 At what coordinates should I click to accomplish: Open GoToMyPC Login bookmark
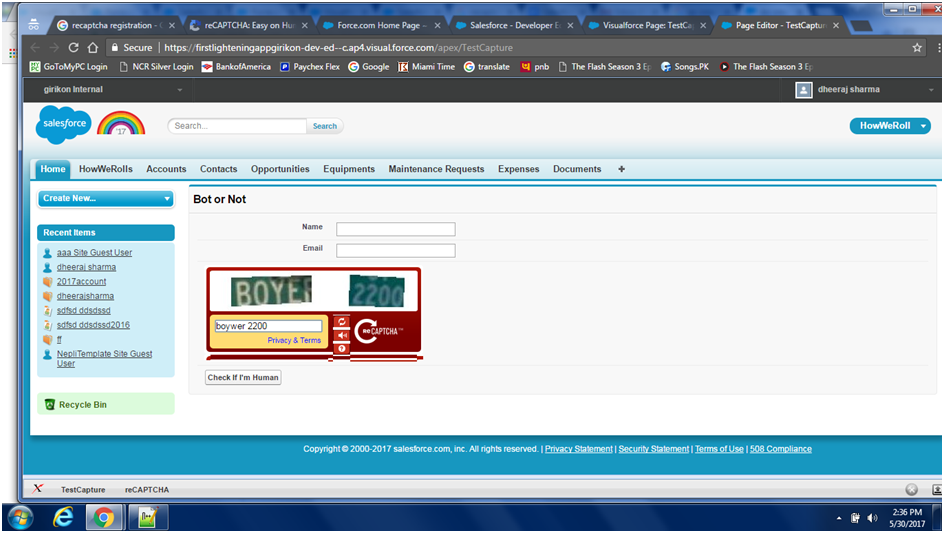click(x=69, y=67)
